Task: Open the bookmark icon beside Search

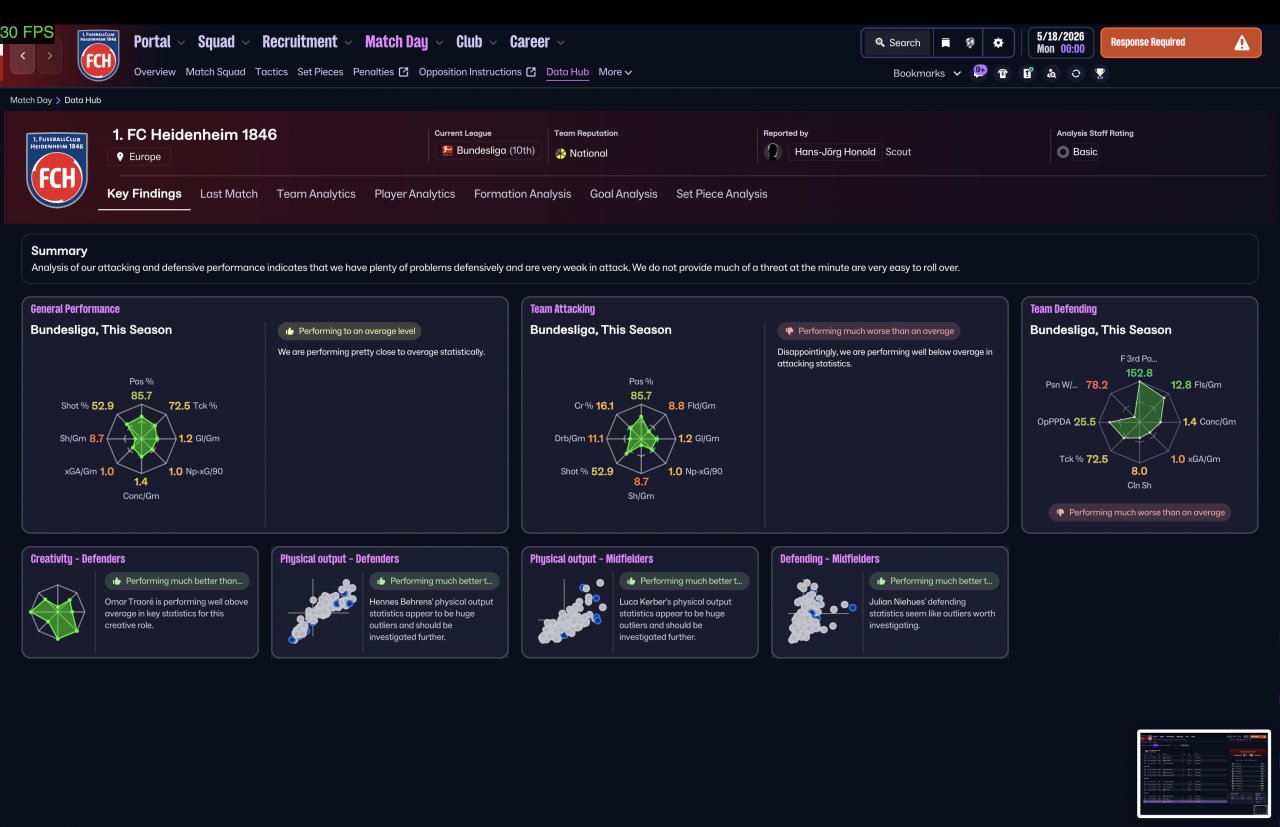Action: point(945,43)
